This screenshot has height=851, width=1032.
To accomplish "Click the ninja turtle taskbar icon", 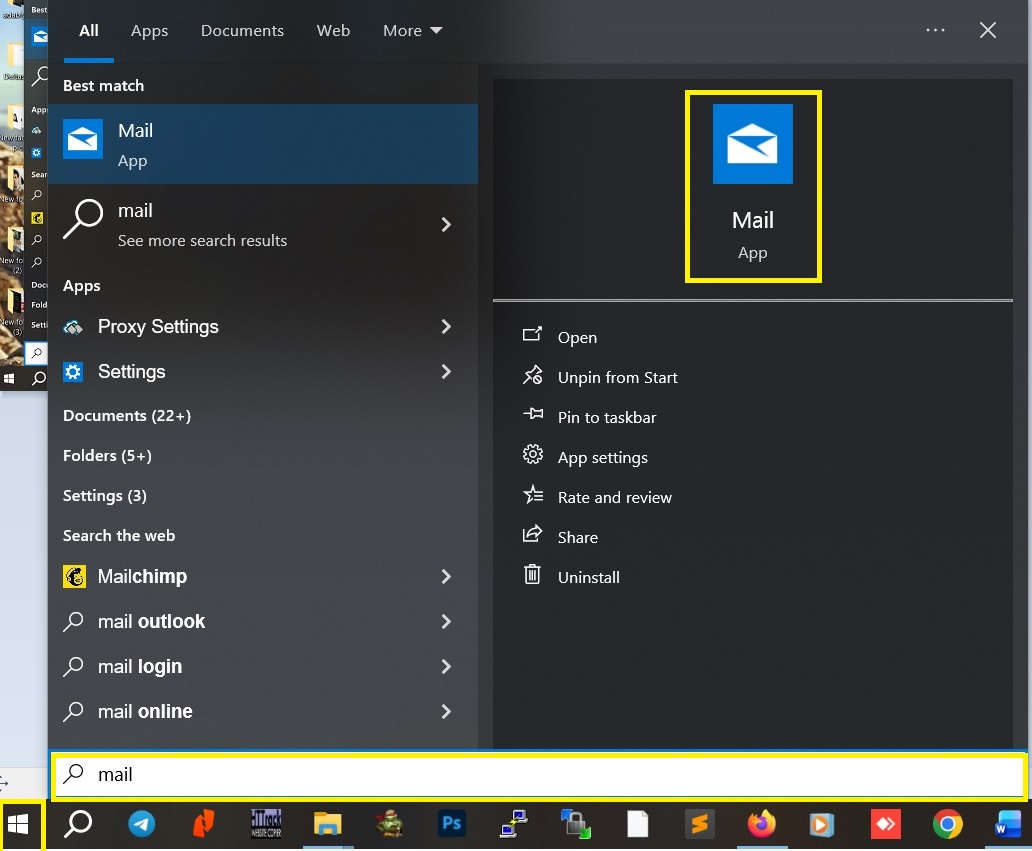I will click(390, 823).
